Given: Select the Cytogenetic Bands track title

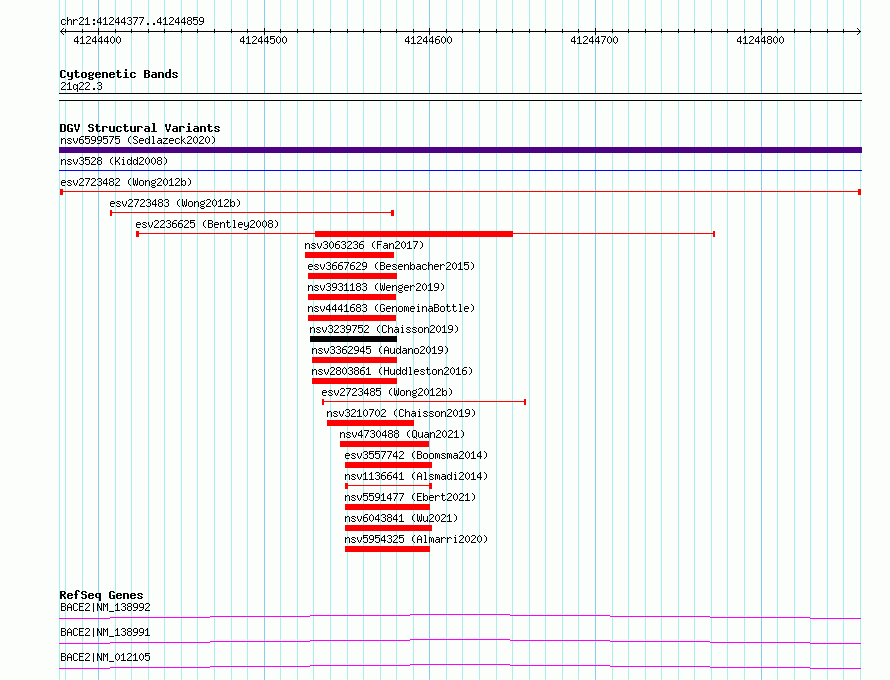Looking at the screenshot, I should 119,74.
